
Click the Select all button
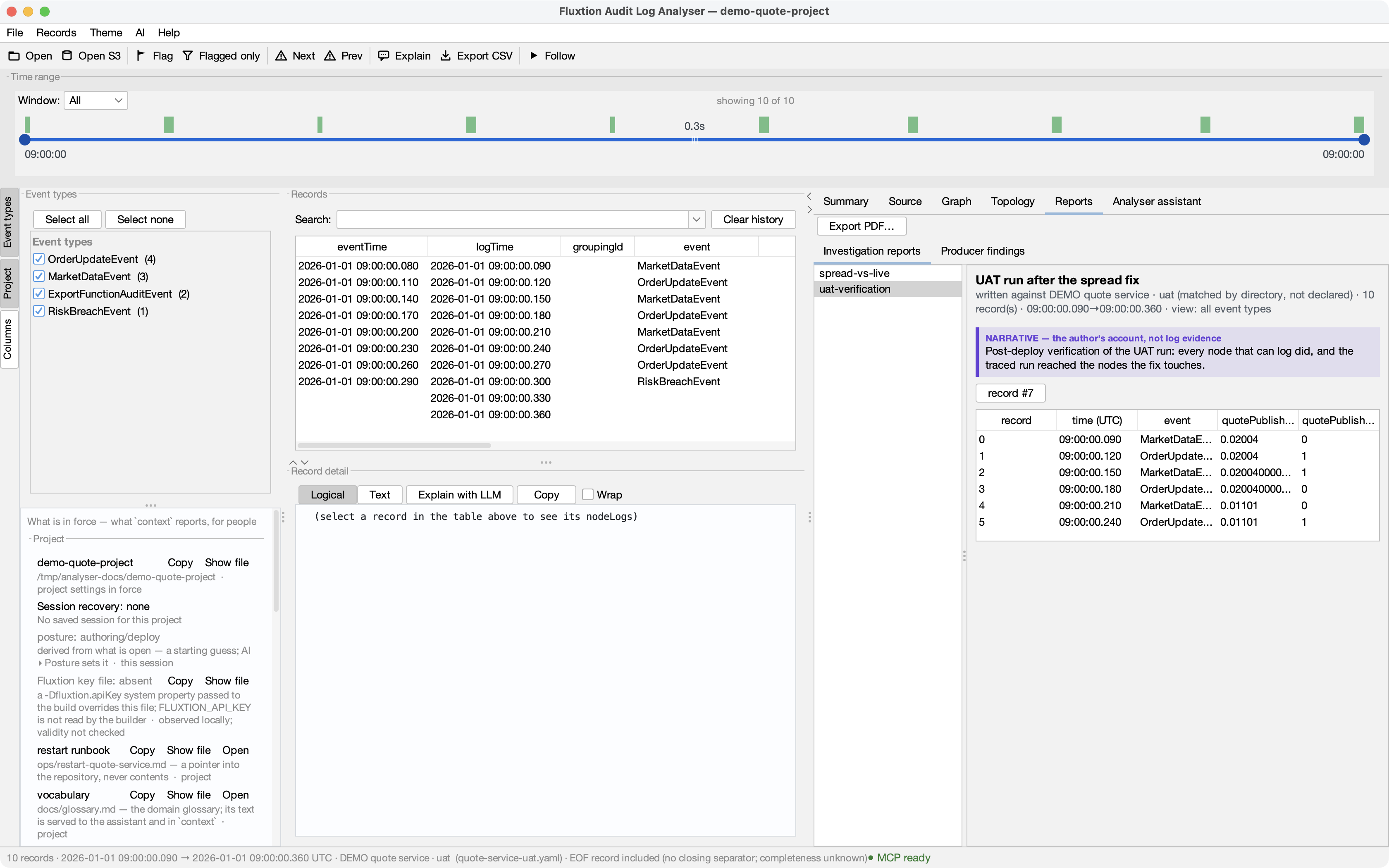pos(67,219)
